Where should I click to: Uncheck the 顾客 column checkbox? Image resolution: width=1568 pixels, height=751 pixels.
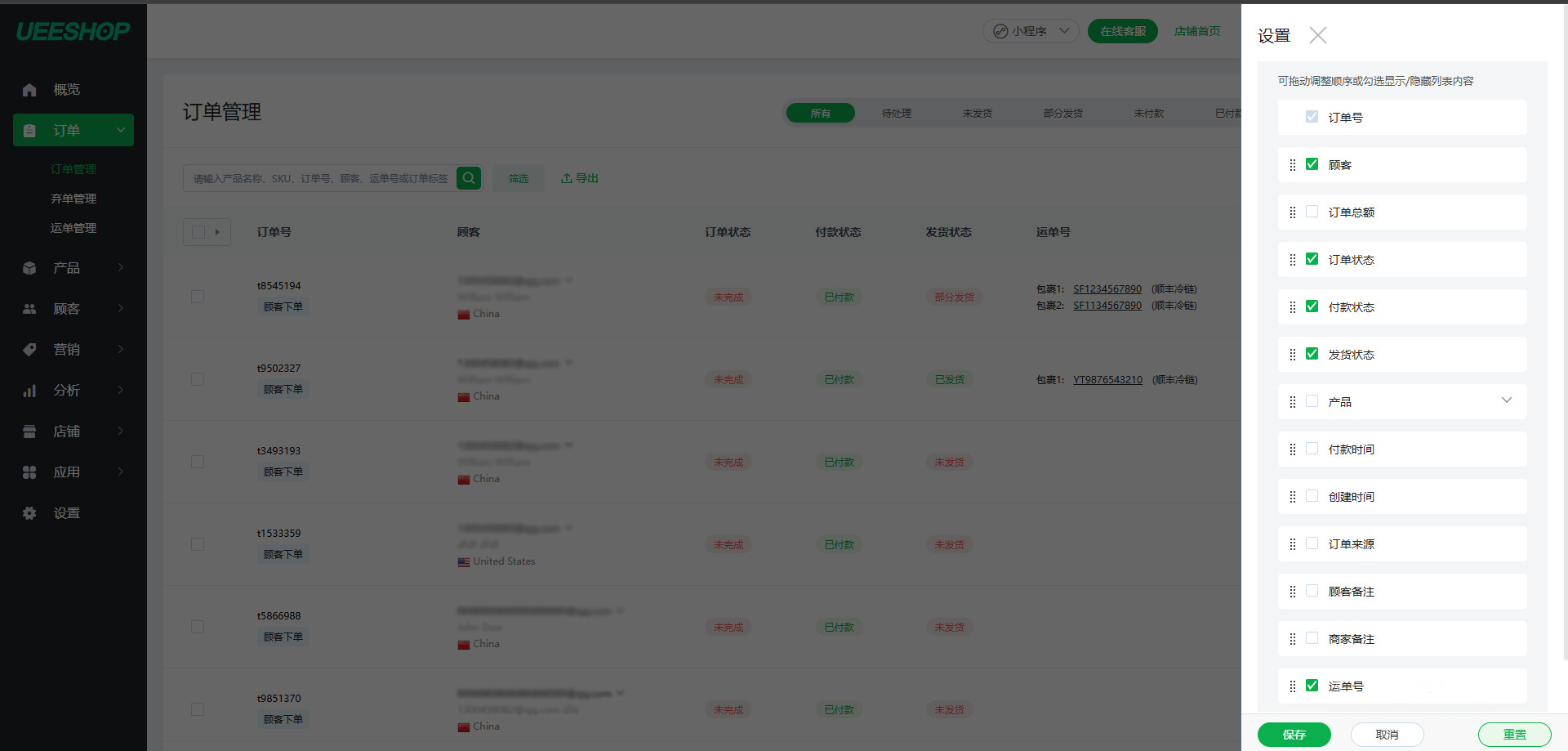pos(1312,164)
